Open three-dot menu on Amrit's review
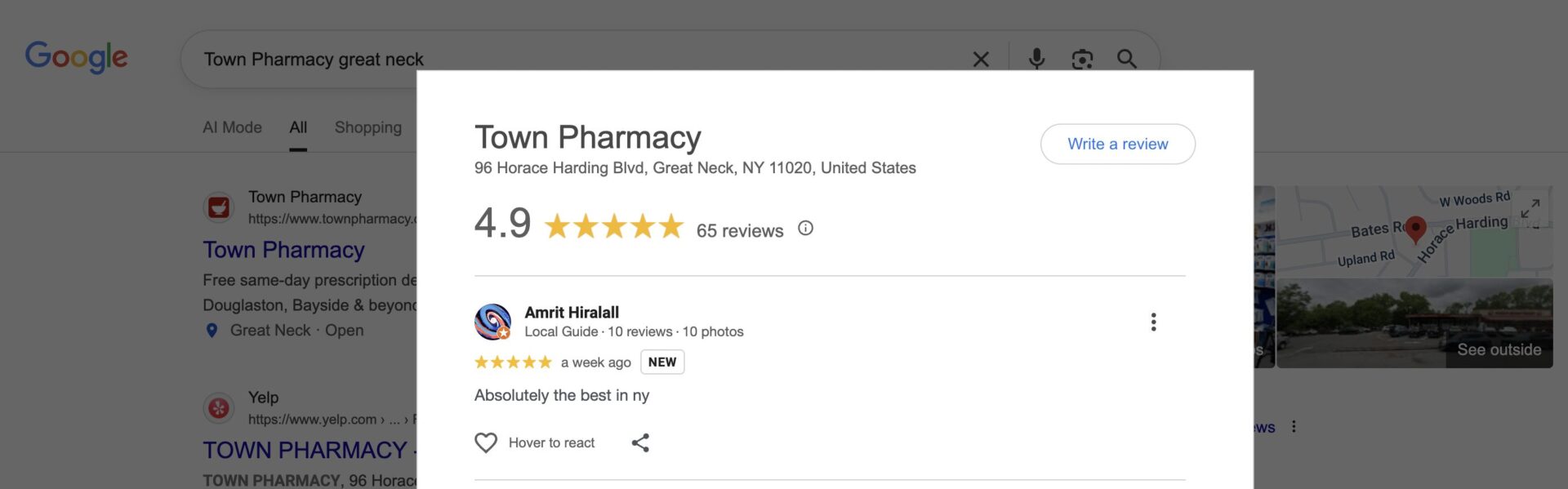 [1153, 322]
